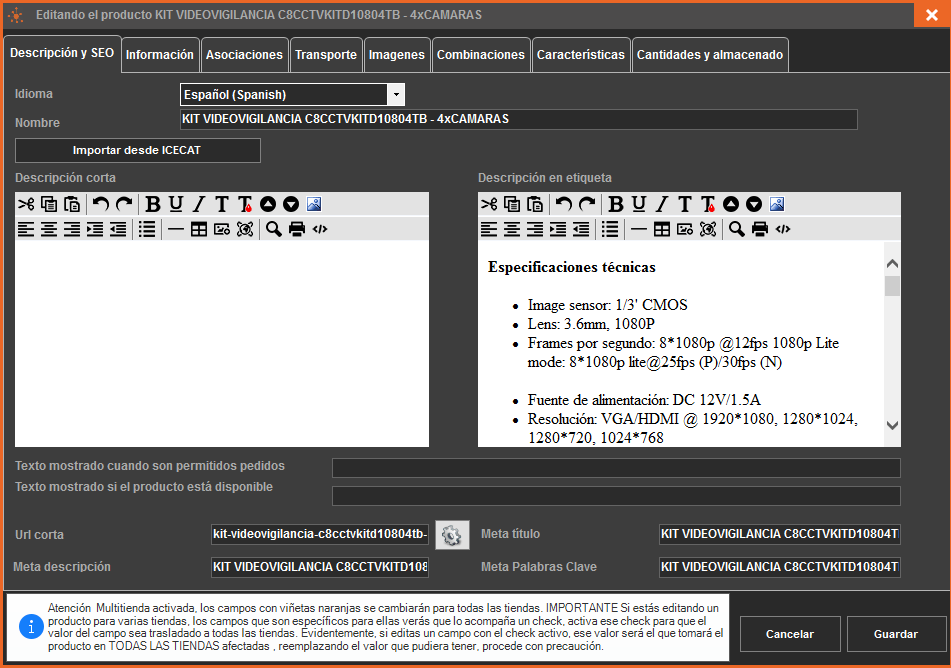Click the print icon in Descripción en etiqueta
This screenshot has height=668, width=951.
click(760, 229)
